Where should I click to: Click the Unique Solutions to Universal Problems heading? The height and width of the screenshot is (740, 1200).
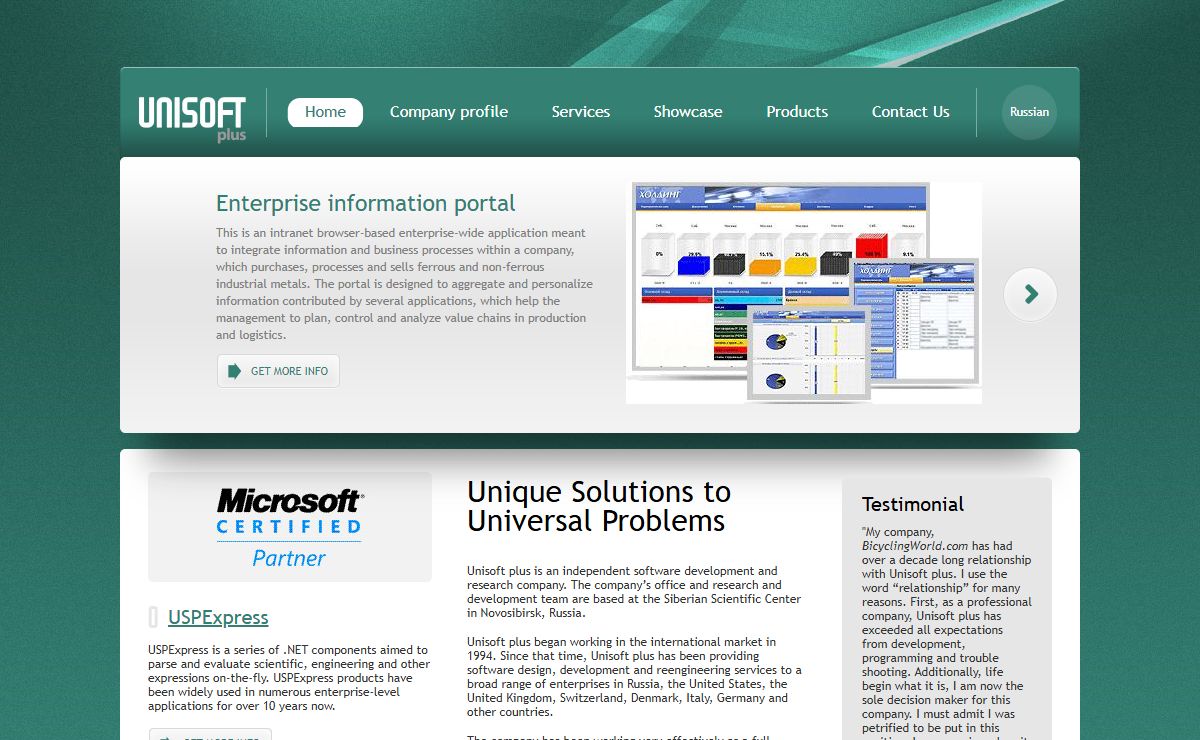tap(599, 506)
